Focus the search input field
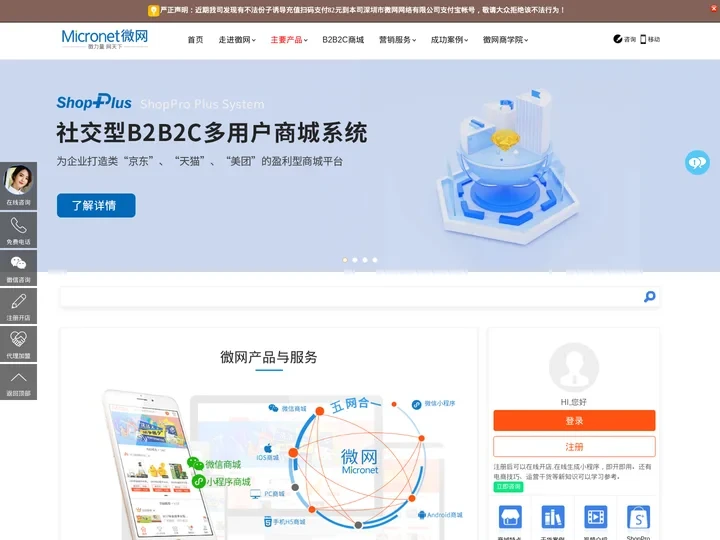This screenshot has width=720, height=540. click(x=349, y=297)
